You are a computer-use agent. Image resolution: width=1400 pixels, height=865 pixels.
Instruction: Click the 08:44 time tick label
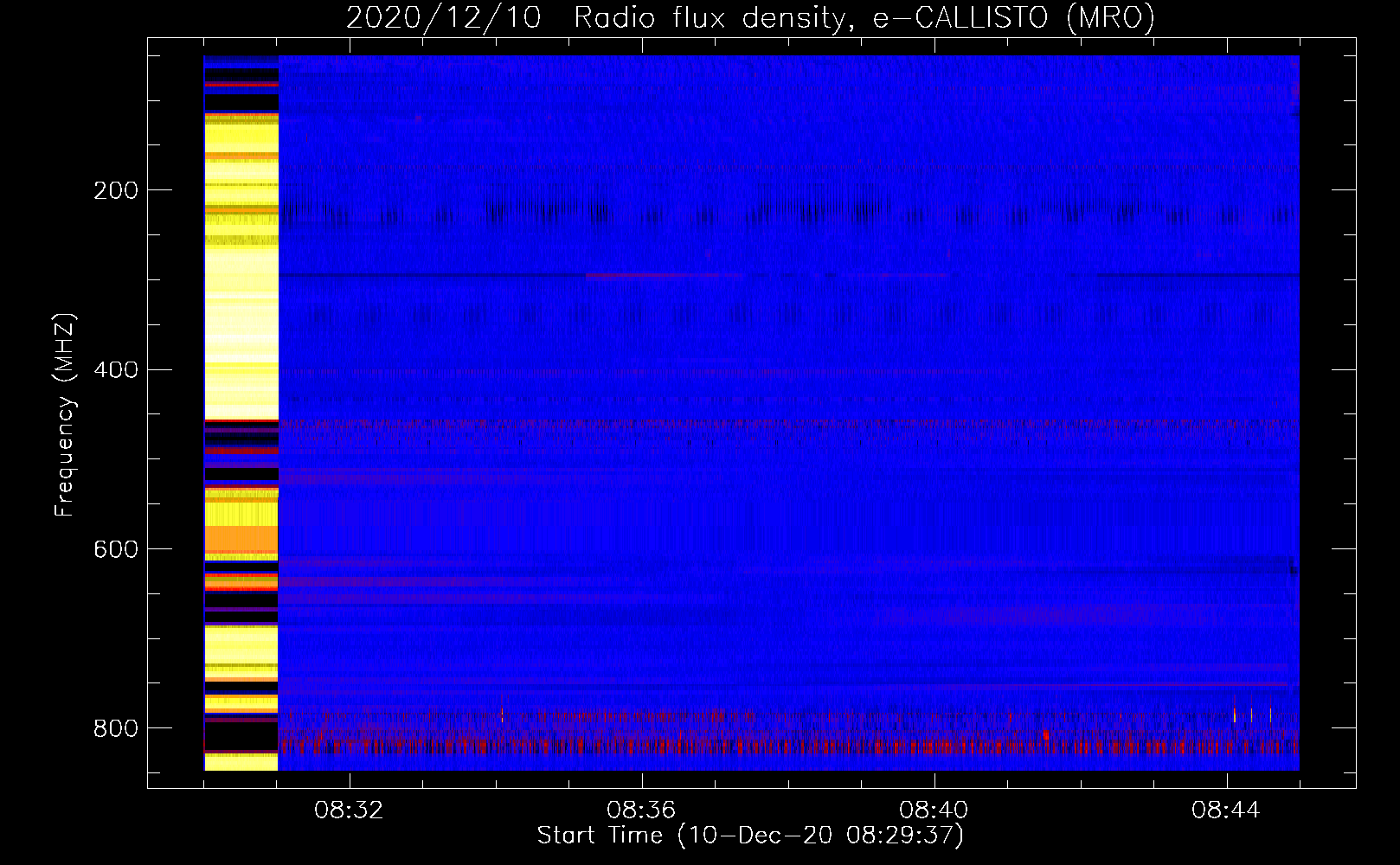coord(1226,811)
